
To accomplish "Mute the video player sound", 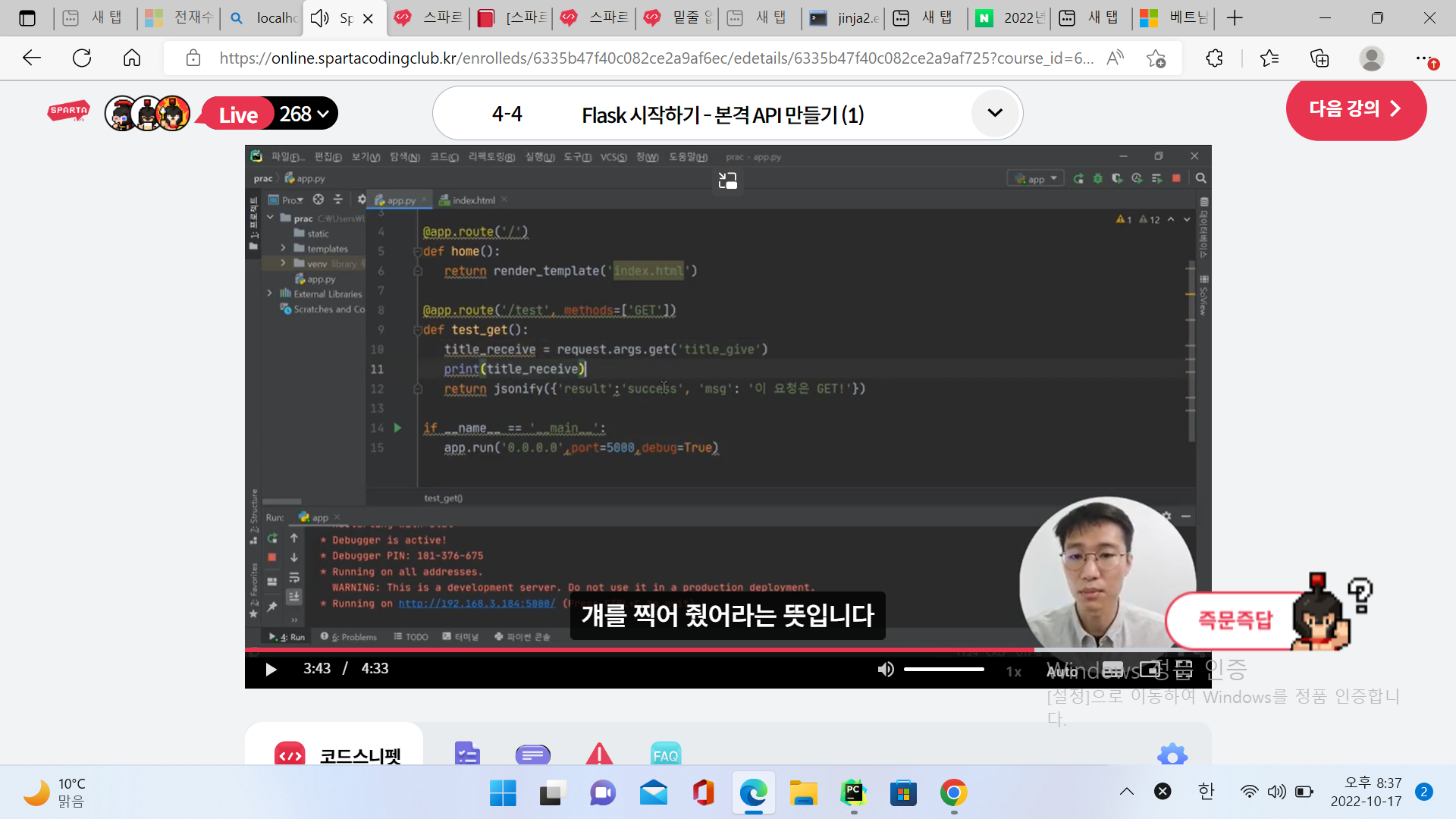I will (886, 669).
